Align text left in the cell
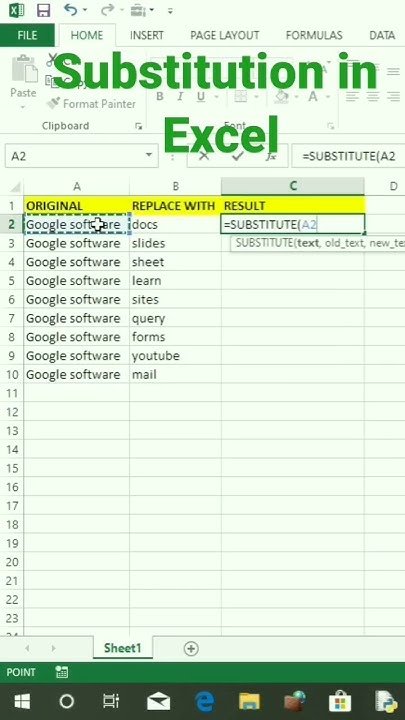This screenshot has height=720, width=405. coord(352,96)
